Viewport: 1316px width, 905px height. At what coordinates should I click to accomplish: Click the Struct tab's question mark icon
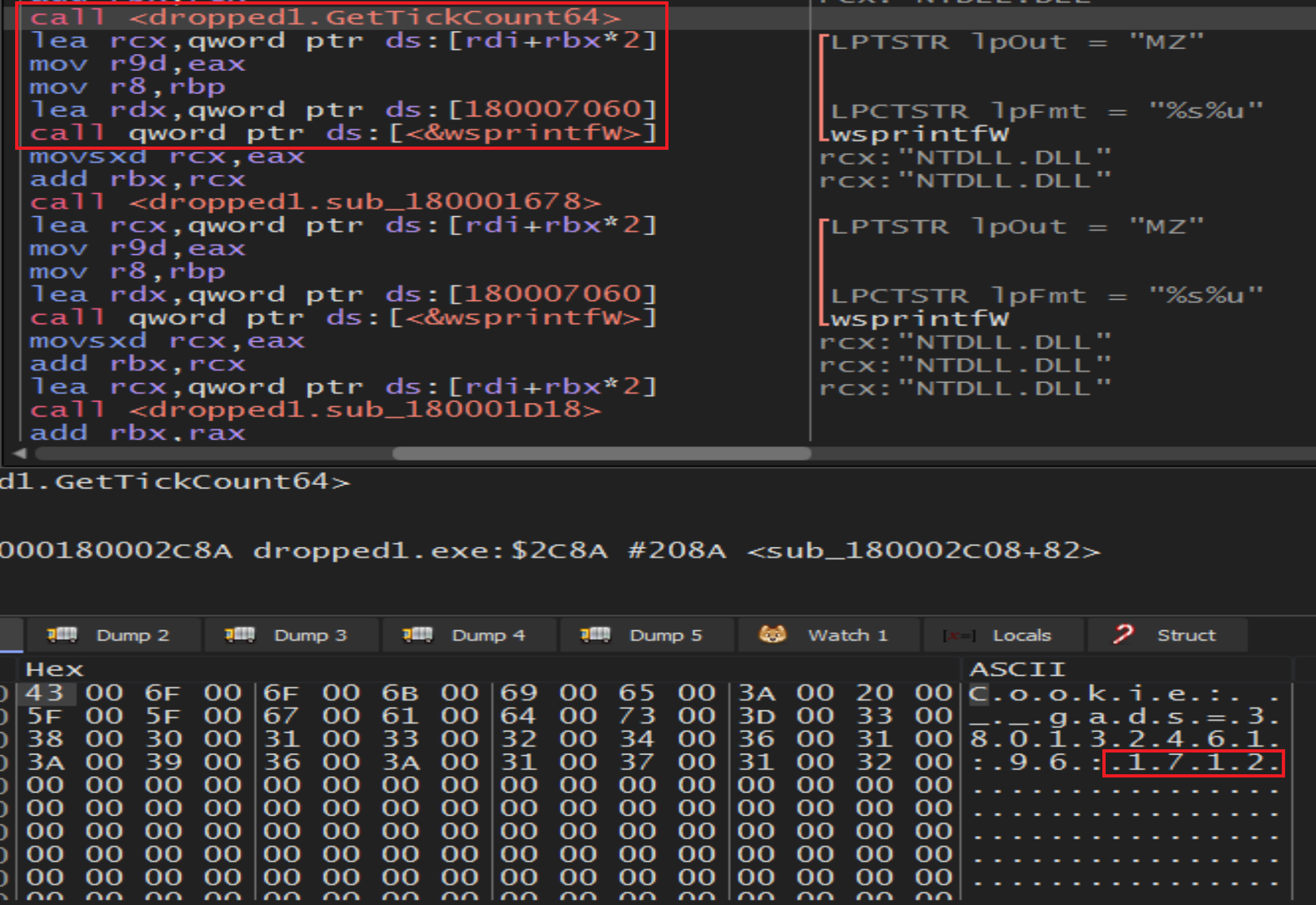pos(1123,634)
